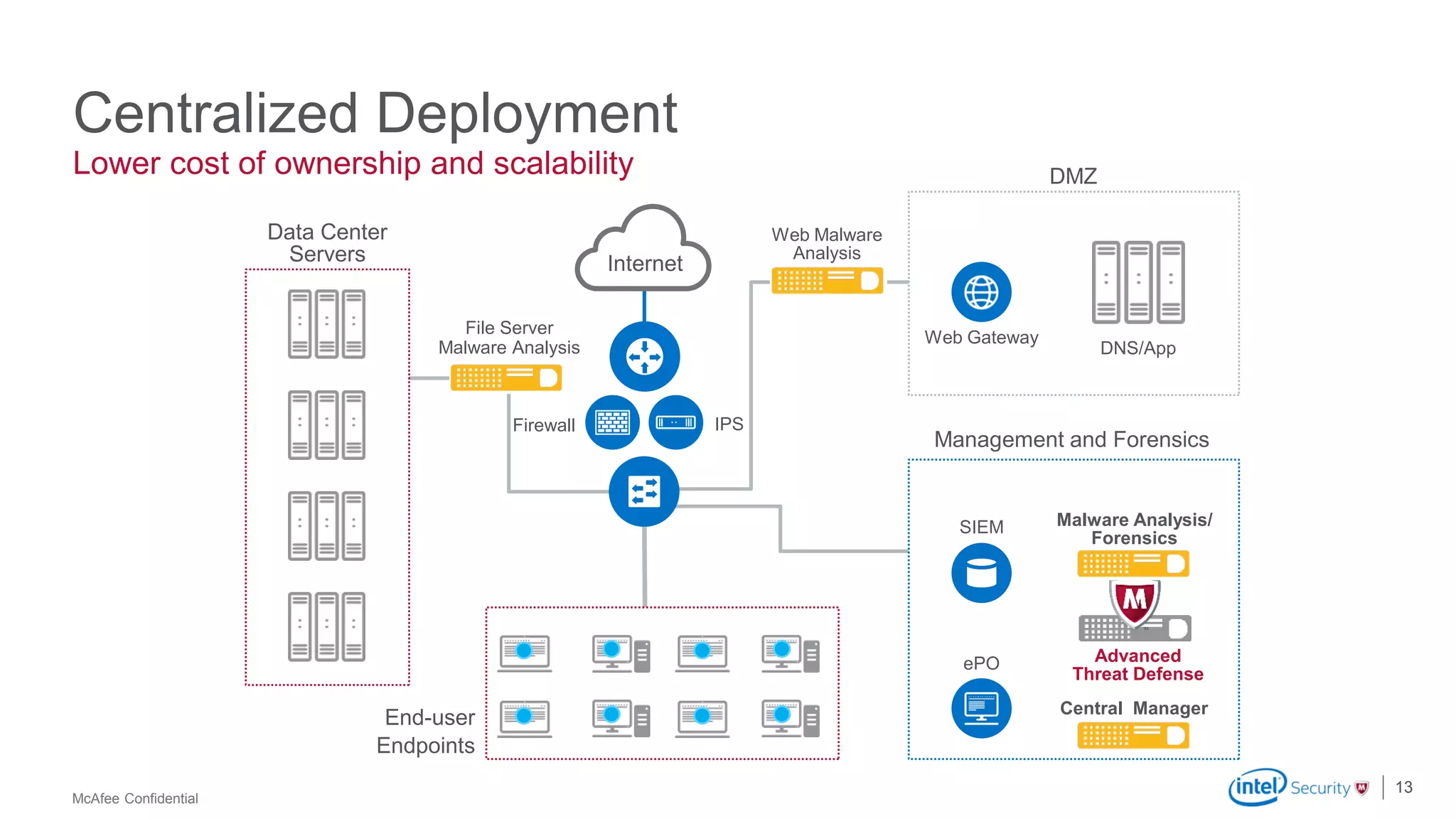Select the Central Manager yellow appliance
1456x819 pixels.
[x=1133, y=735]
